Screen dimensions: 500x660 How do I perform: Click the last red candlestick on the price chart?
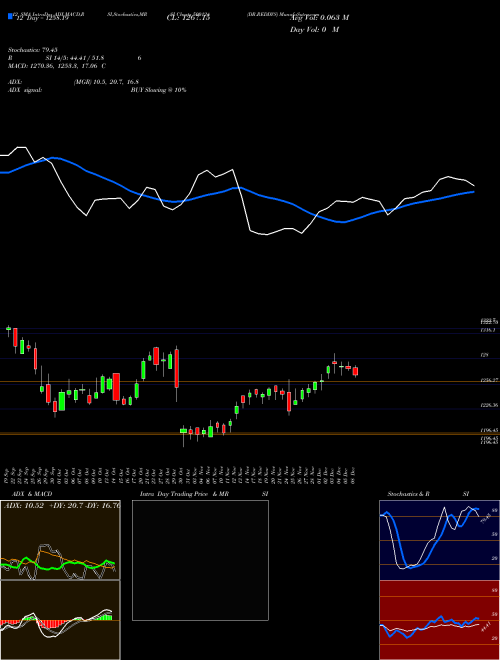pyautogui.click(x=355, y=371)
